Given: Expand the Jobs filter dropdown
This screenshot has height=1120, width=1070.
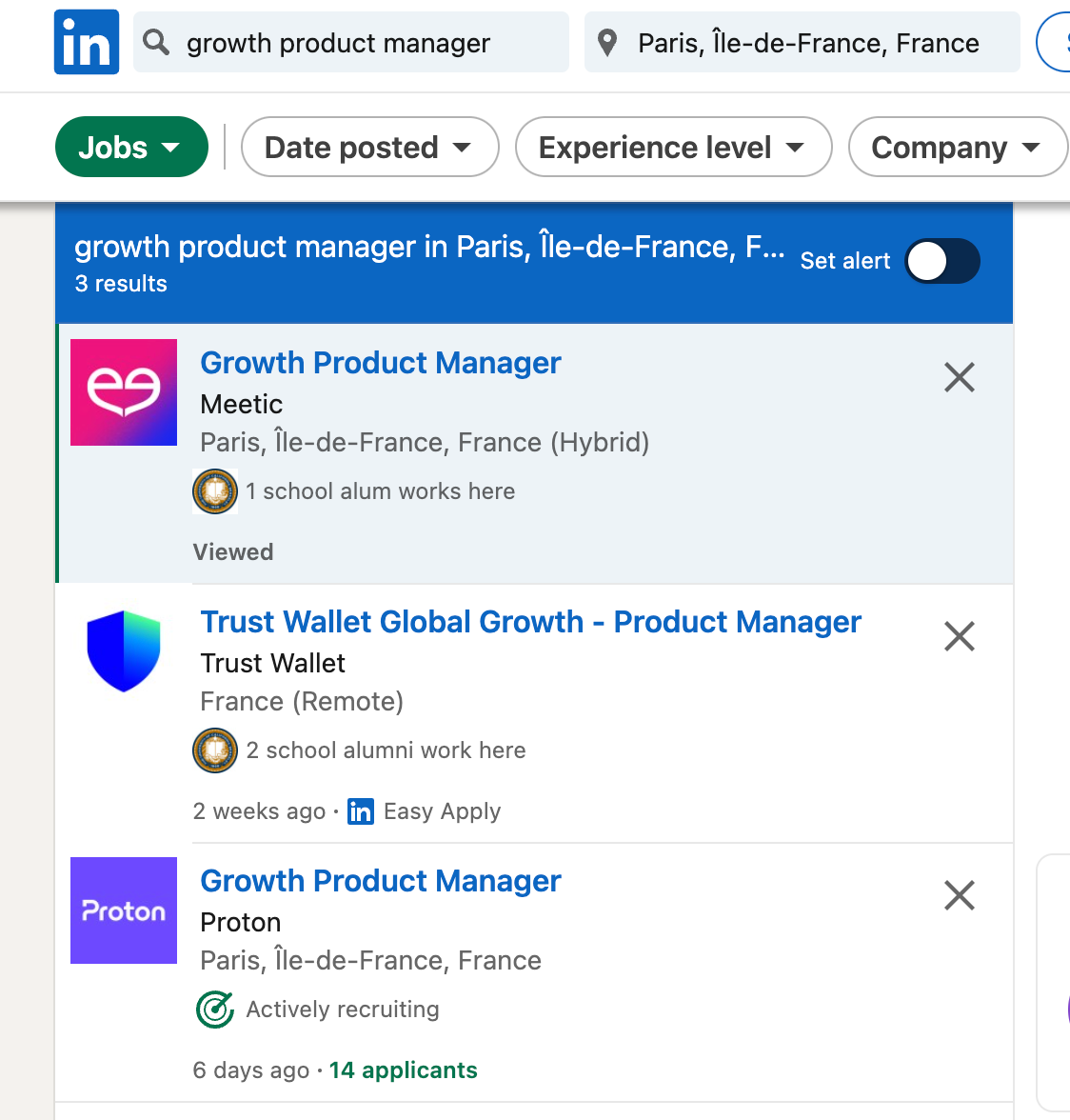Looking at the screenshot, I should (131, 147).
